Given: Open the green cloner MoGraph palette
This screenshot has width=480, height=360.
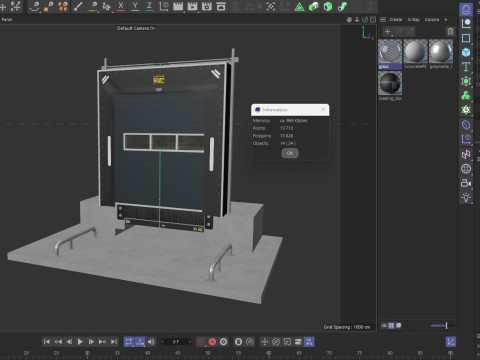Looking at the screenshot, I should (x=466, y=96).
